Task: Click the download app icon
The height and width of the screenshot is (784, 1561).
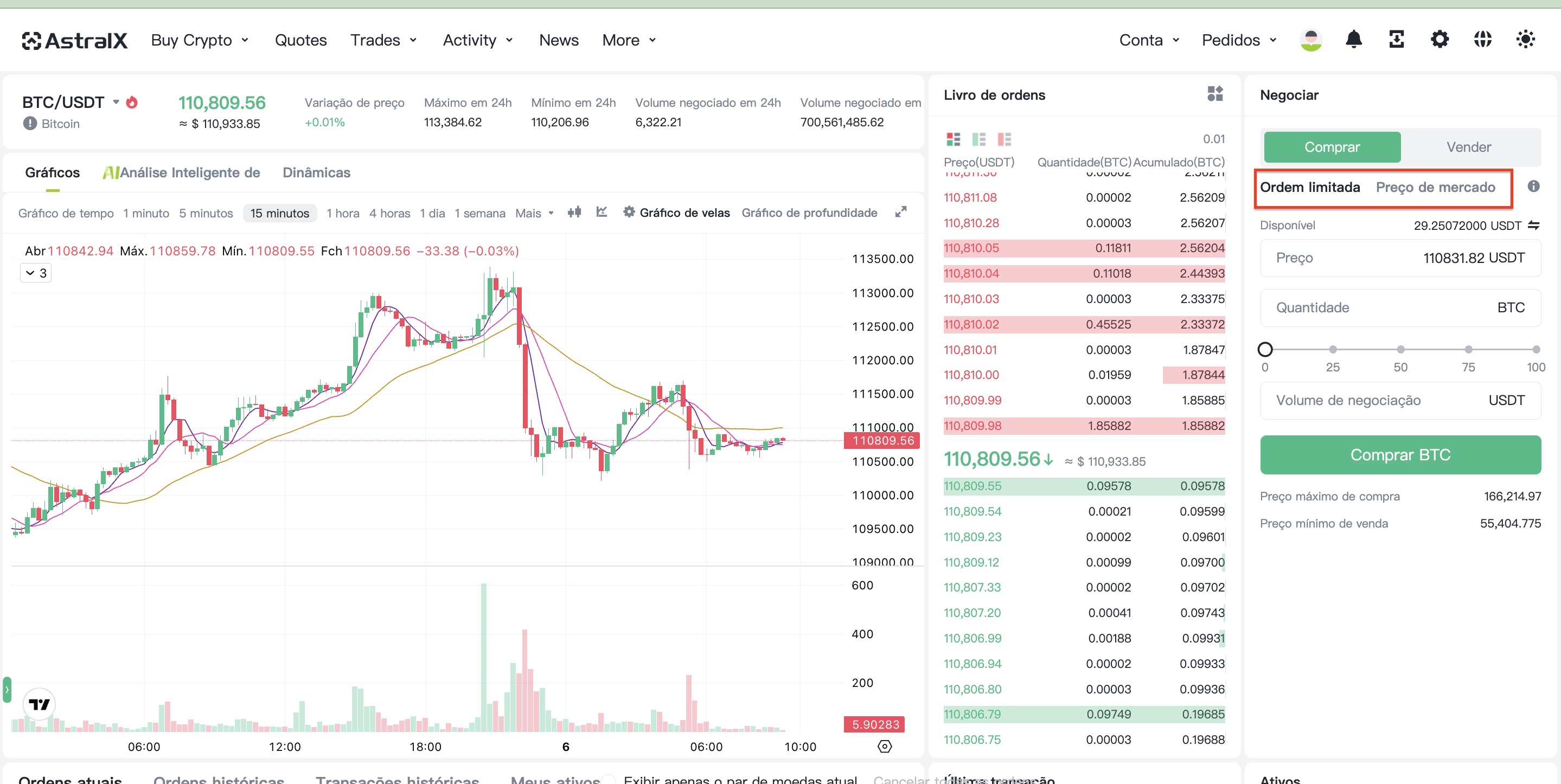Action: point(1396,40)
